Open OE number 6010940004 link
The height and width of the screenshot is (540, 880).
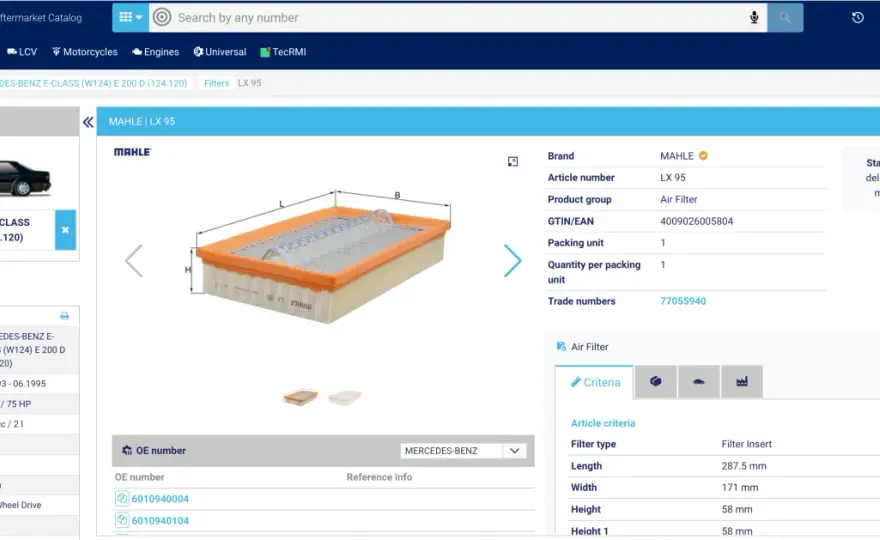(x=160, y=498)
